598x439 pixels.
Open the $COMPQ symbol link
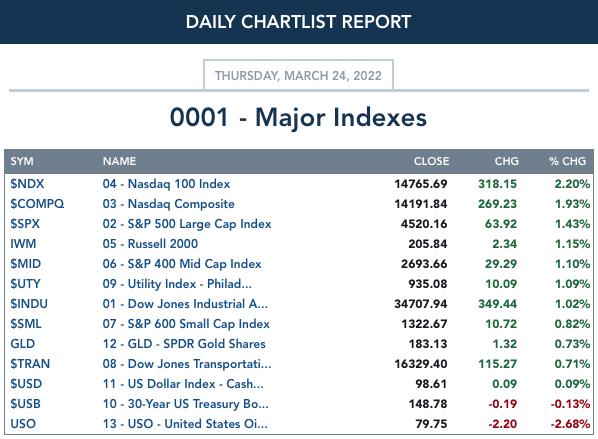click(x=37, y=204)
